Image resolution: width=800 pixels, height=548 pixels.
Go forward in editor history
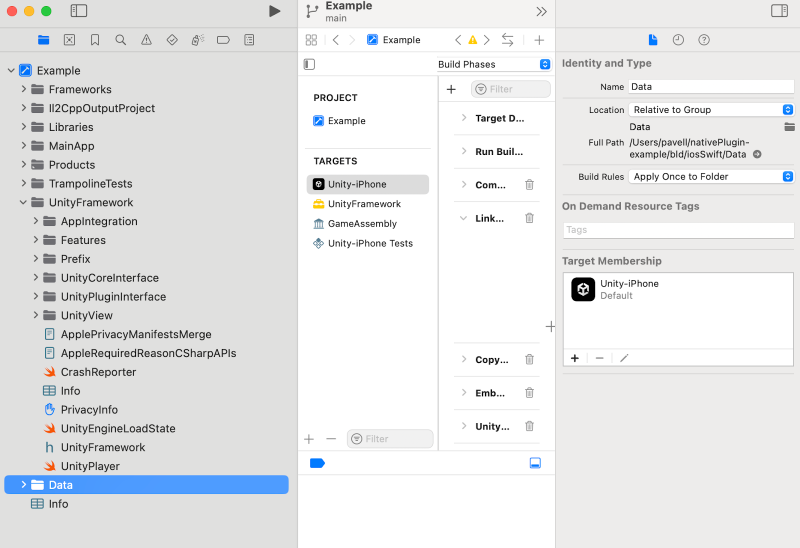click(x=352, y=40)
